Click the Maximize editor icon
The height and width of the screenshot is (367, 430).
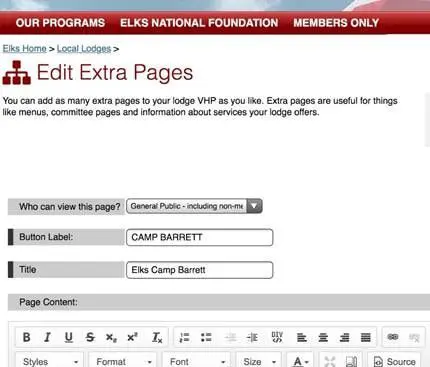[330, 361]
